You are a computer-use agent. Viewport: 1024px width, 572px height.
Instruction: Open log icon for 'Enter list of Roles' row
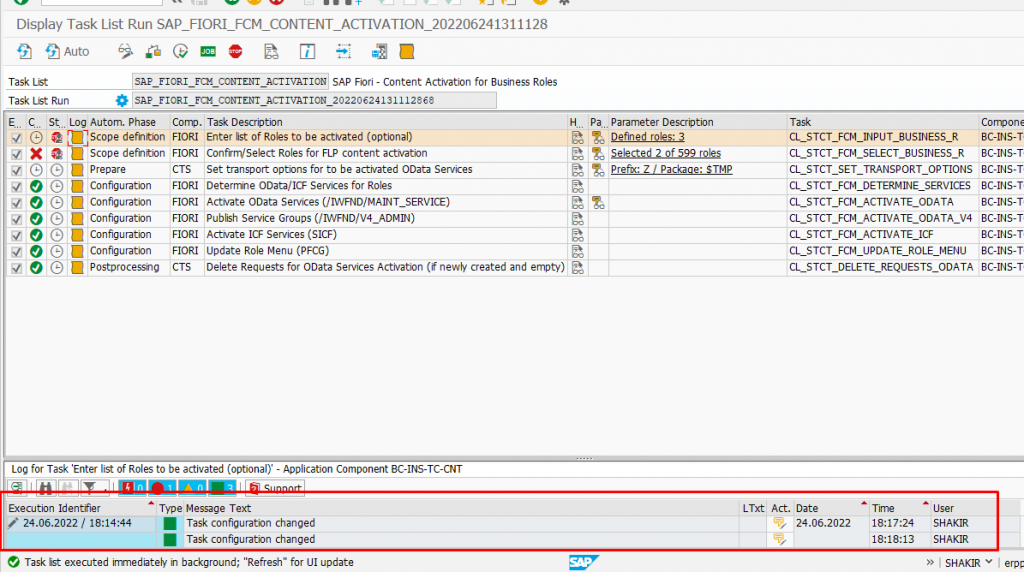[77, 137]
